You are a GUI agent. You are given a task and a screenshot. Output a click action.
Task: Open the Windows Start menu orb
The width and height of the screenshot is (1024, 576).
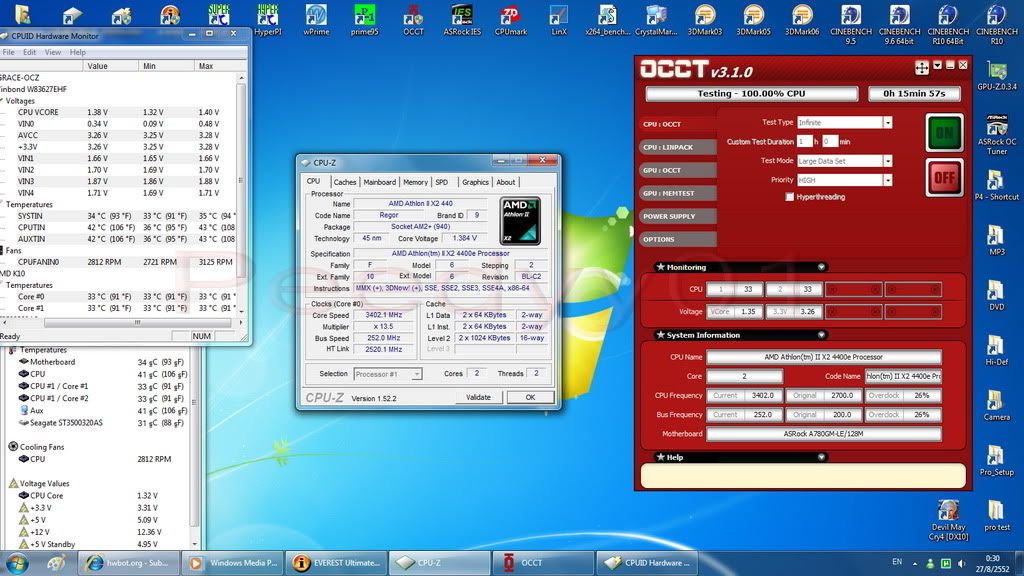pyautogui.click(x=17, y=563)
